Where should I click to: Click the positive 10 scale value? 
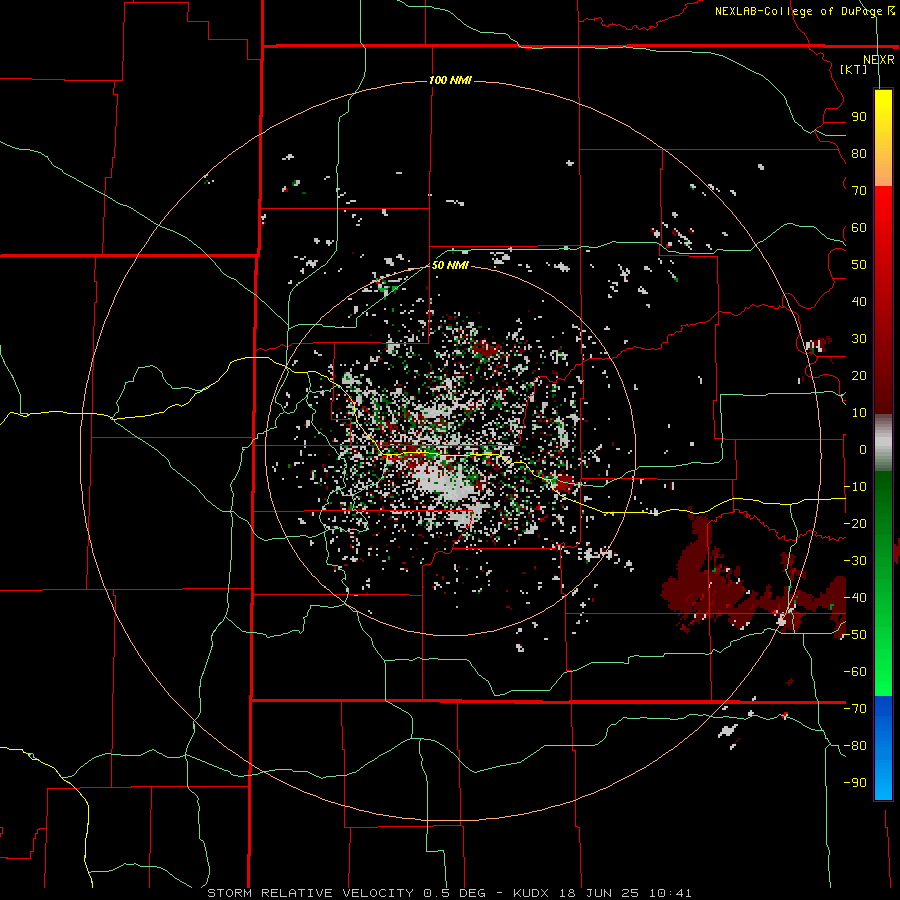(x=859, y=413)
